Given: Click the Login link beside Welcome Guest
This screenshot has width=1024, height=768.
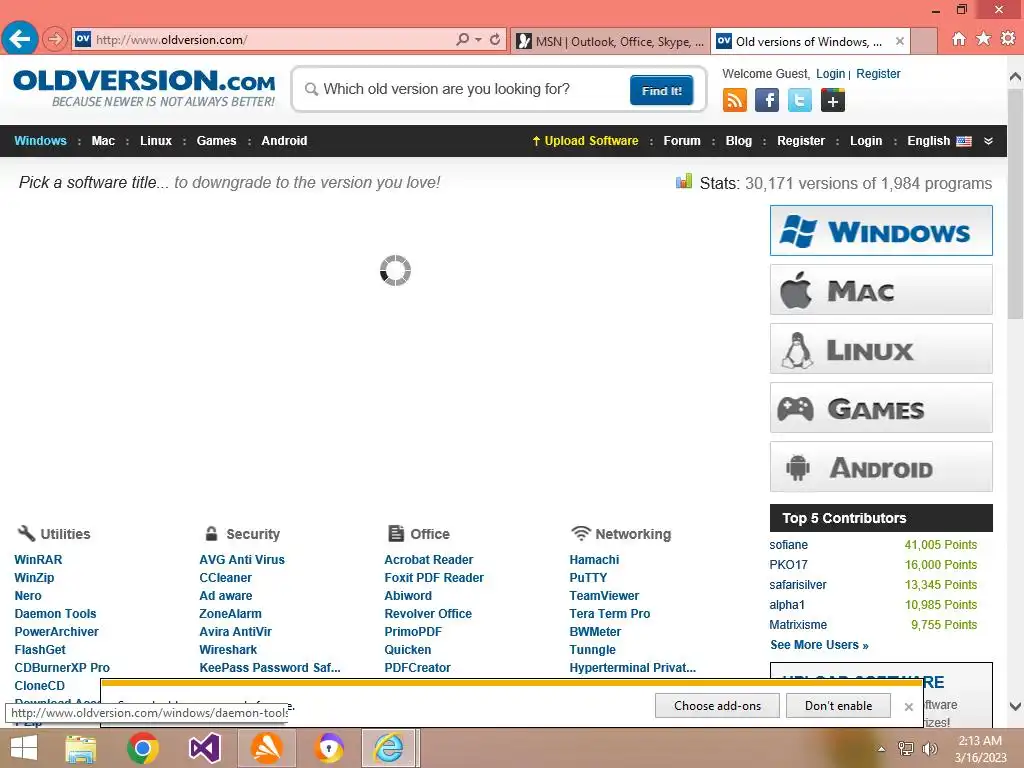Looking at the screenshot, I should (x=830, y=74).
